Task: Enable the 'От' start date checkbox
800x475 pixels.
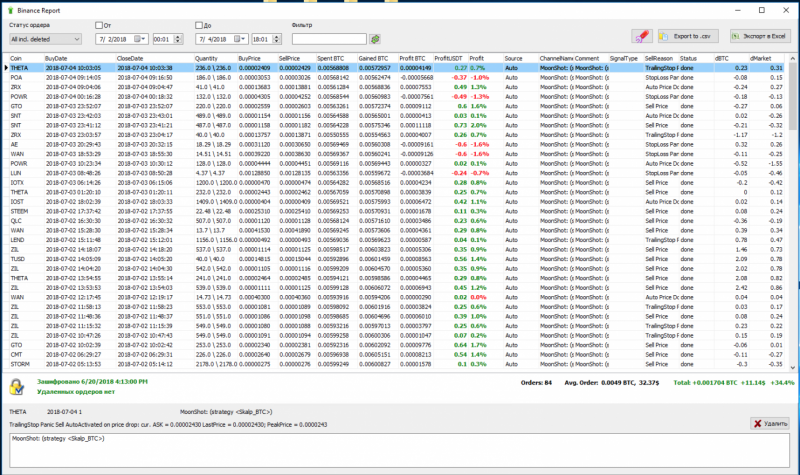Action: coord(98,24)
